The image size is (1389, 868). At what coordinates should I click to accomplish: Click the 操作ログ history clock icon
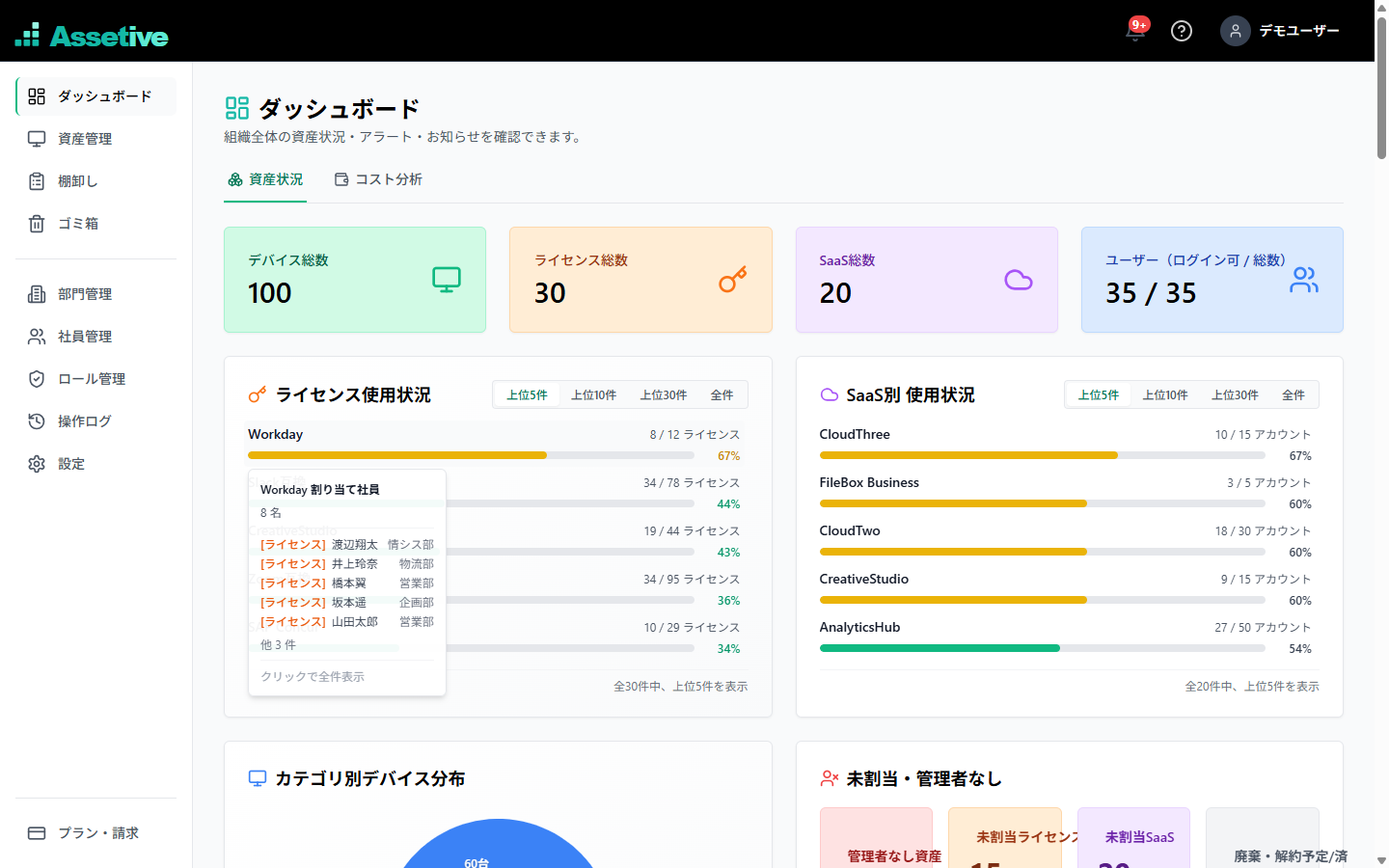coord(37,421)
